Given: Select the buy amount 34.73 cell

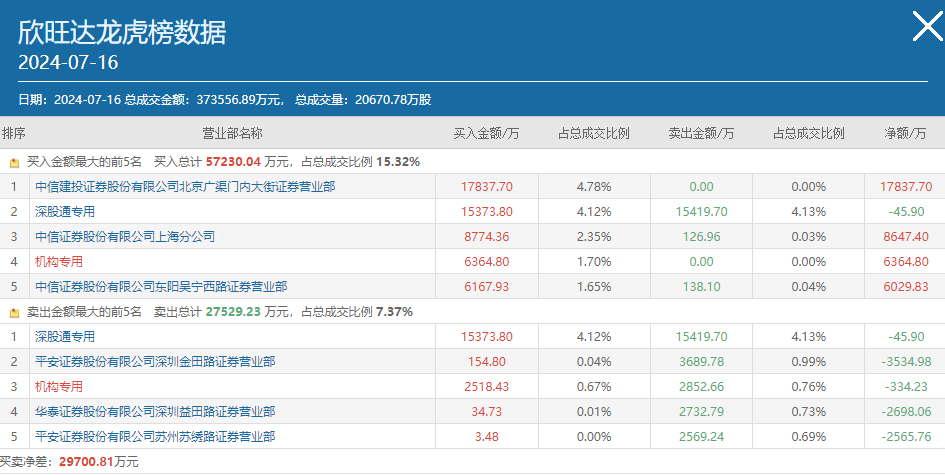Looking at the screenshot, I should click(487, 412).
